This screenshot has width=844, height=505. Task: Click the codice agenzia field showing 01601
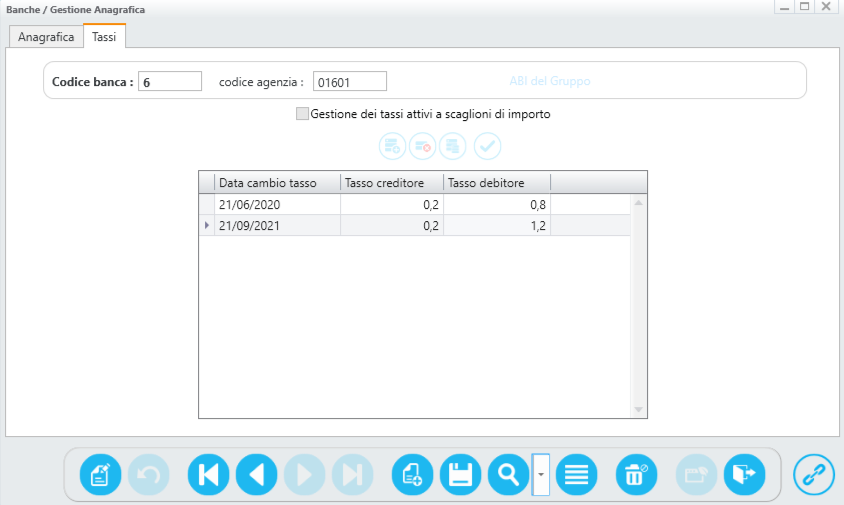(x=349, y=82)
